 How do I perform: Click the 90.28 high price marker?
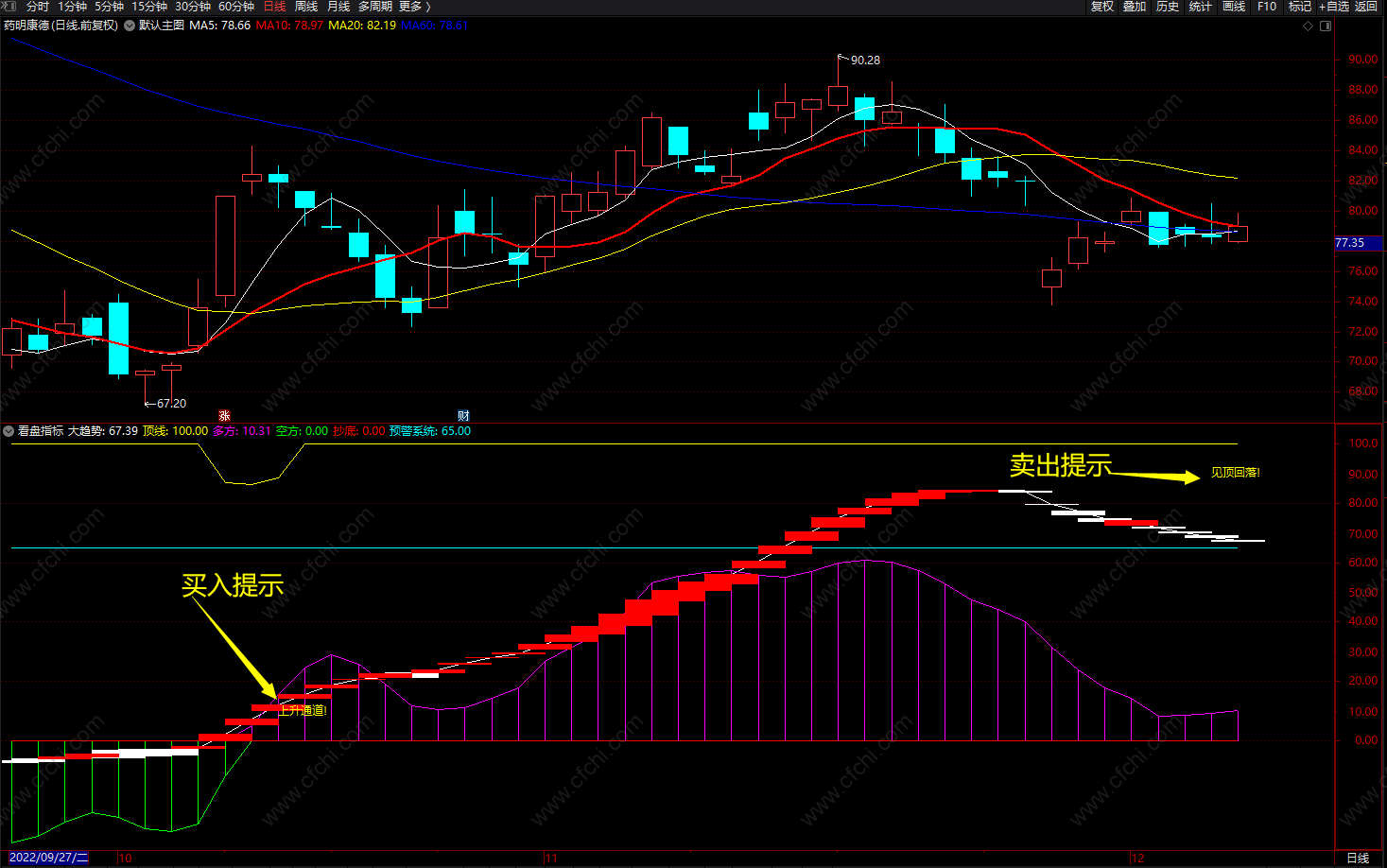(865, 61)
